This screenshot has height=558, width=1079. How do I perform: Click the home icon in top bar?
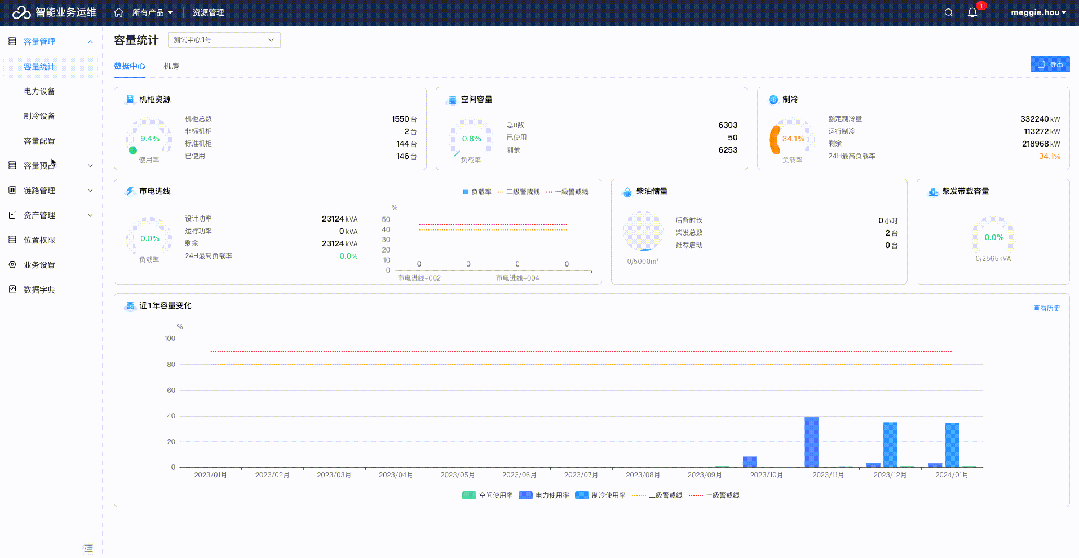tap(119, 12)
